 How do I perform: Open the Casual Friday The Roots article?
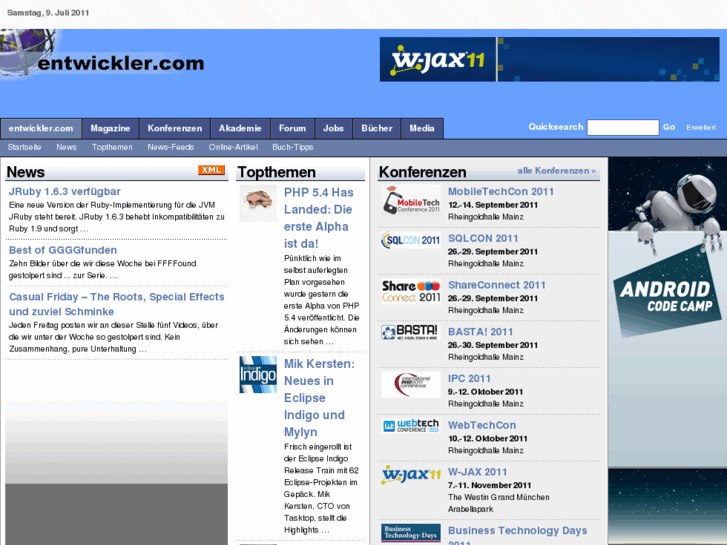point(116,304)
